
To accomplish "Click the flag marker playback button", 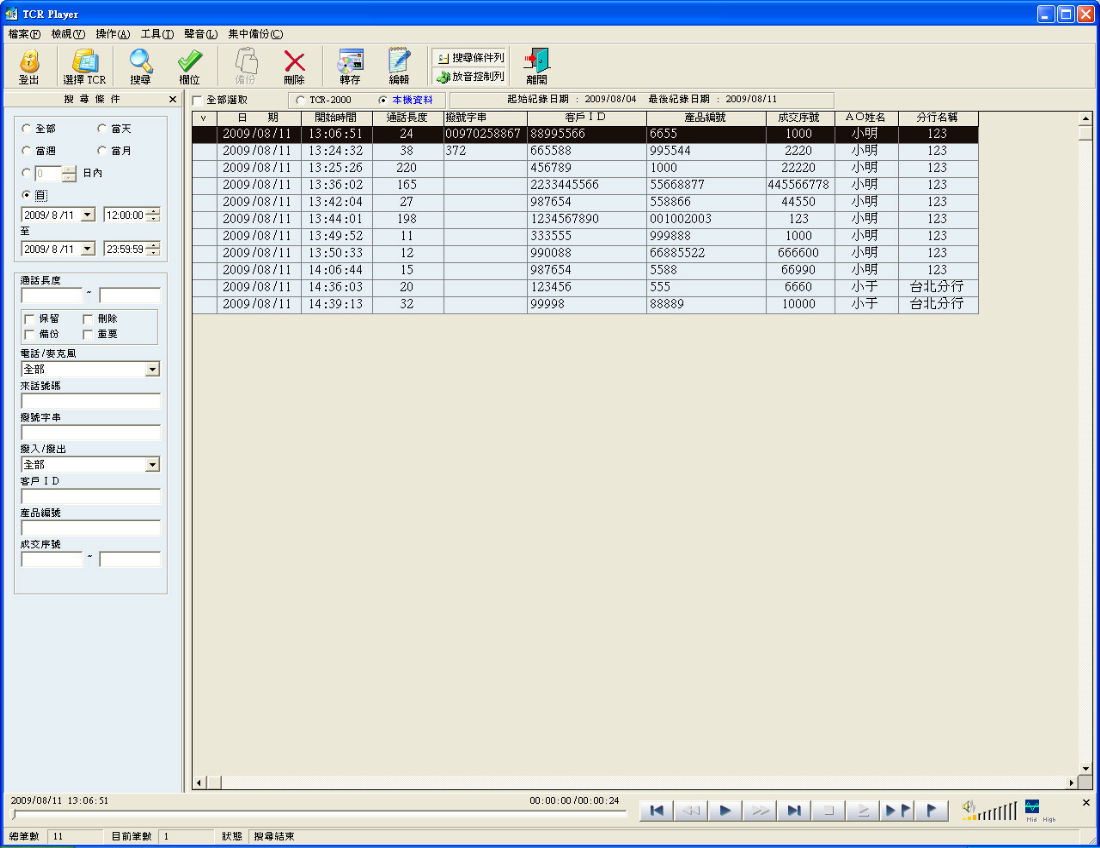I will [932, 811].
